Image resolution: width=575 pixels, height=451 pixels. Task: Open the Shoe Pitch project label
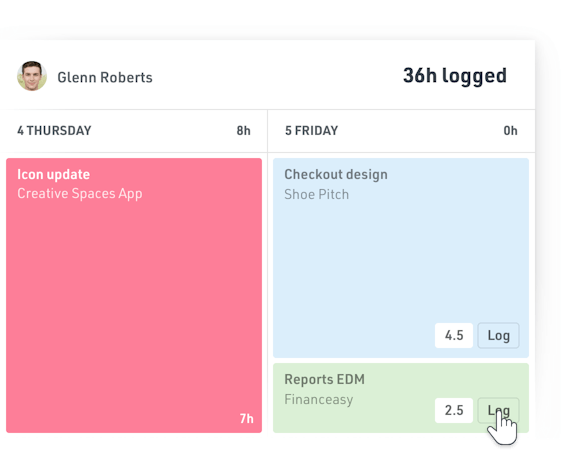tap(316, 194)
